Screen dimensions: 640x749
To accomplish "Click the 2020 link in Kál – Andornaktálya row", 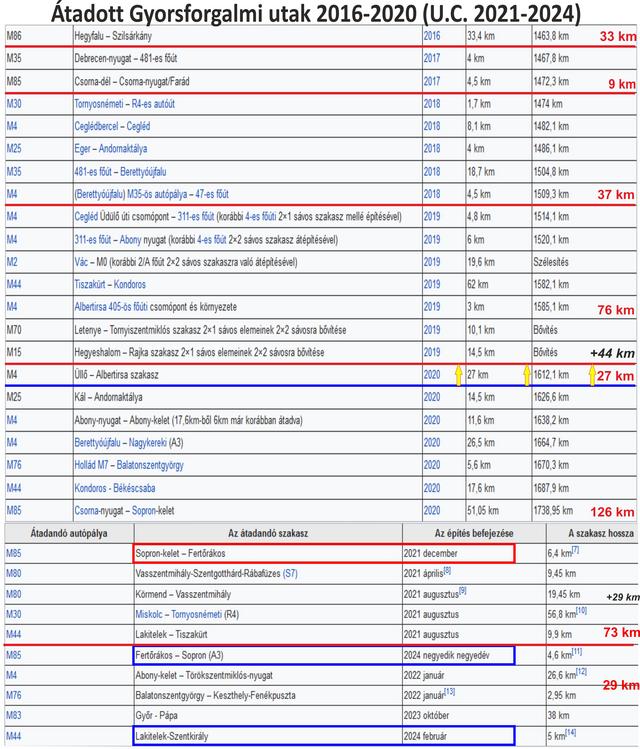I will [x=432, y=397].
